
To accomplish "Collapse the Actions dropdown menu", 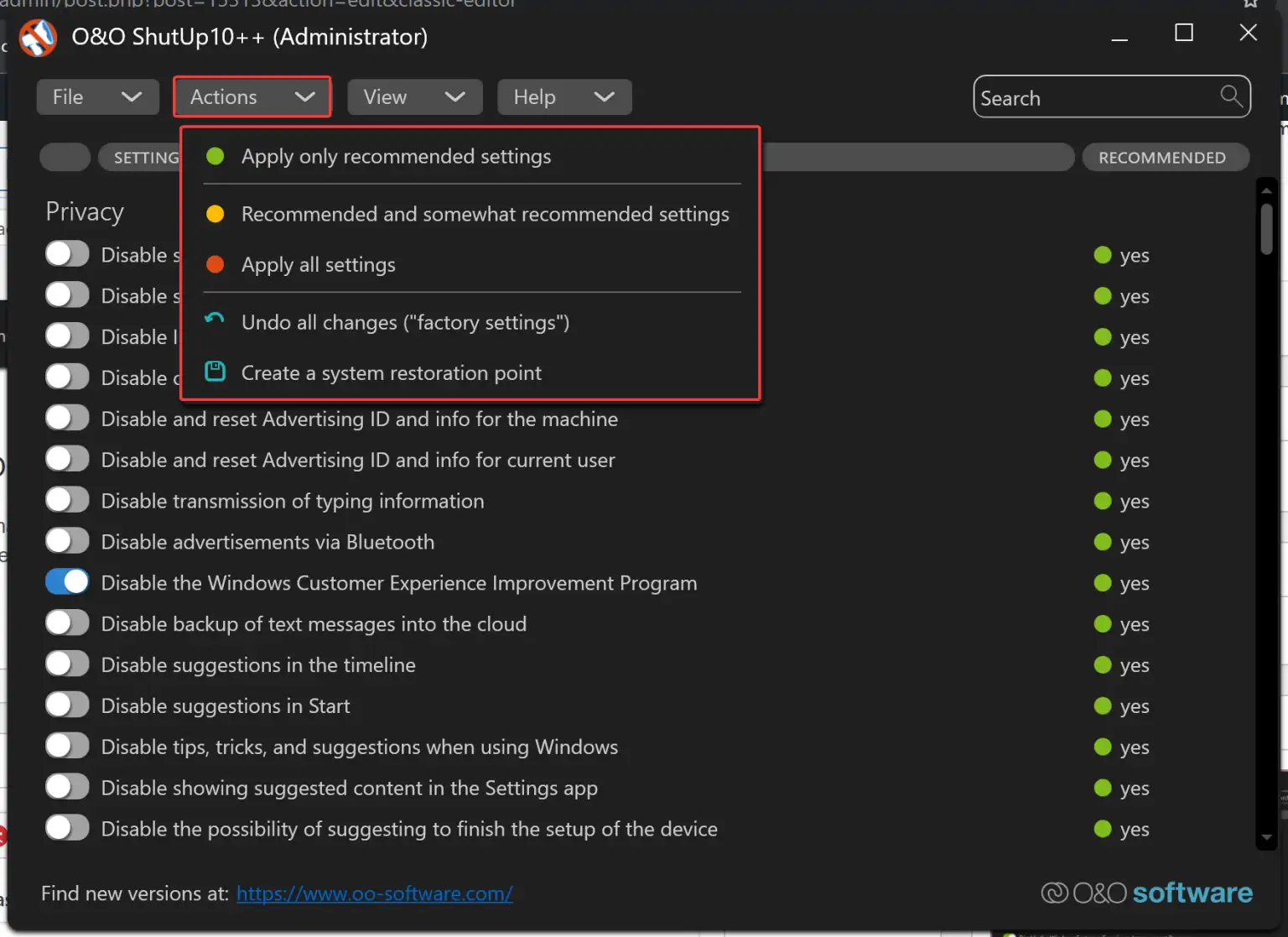I will [x=252, y=97].
